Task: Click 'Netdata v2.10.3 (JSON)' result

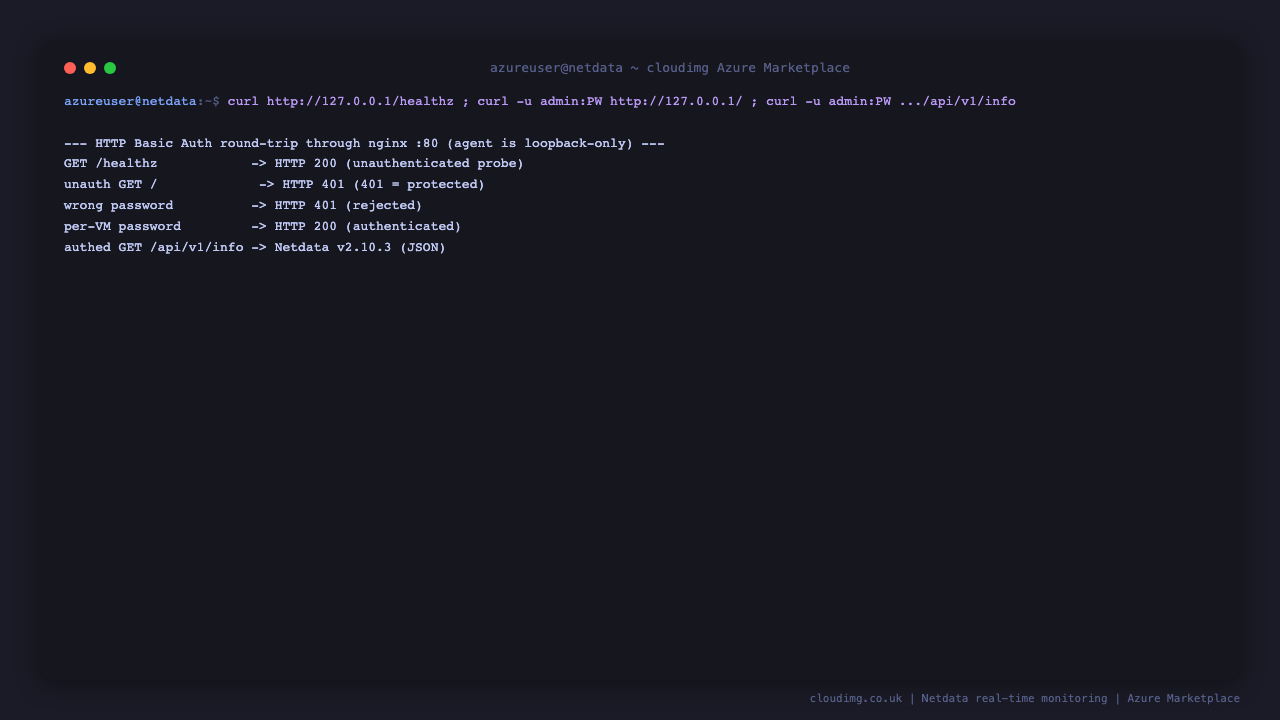Action: pyautogui.click(x=360, y=247)
